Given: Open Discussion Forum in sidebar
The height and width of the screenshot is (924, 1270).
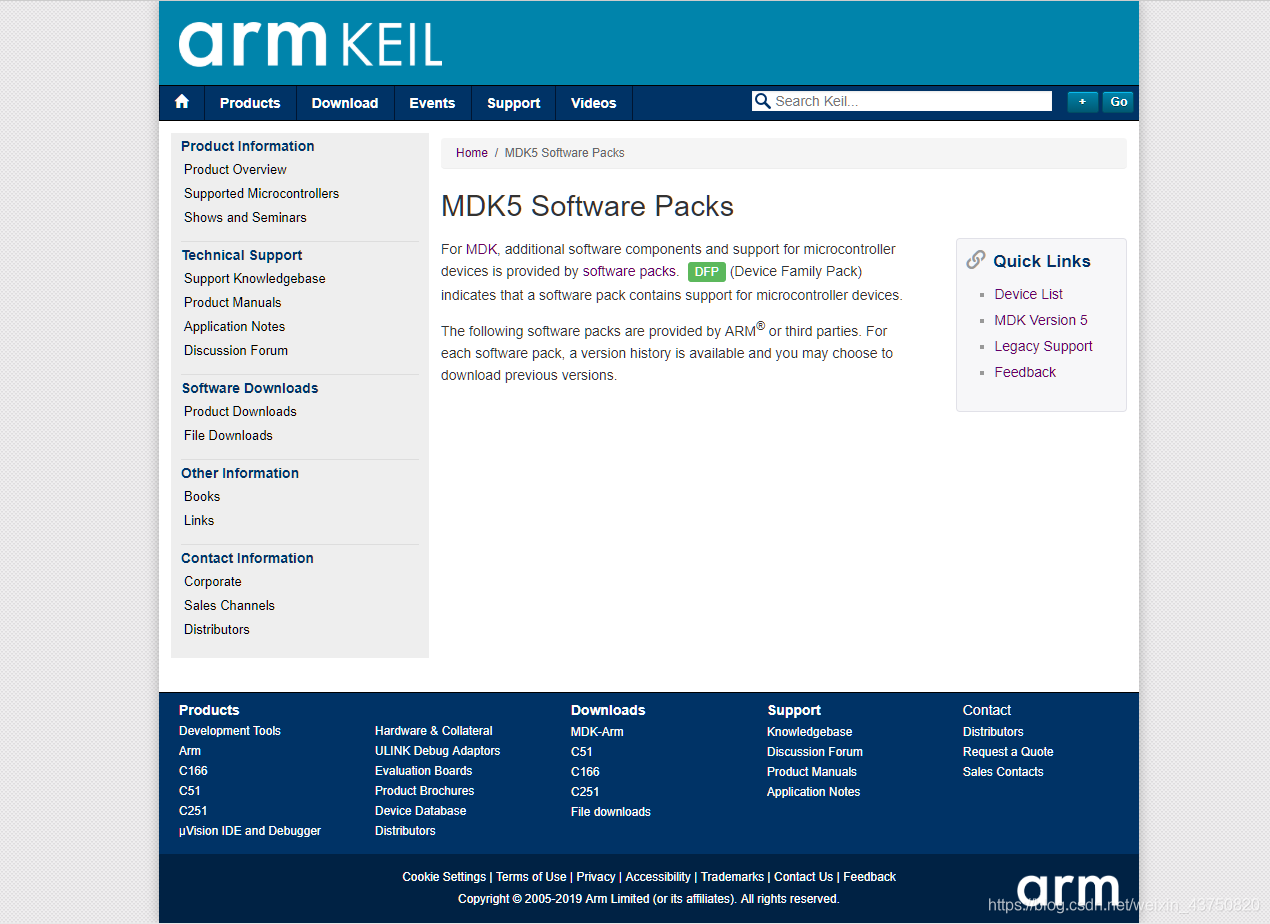Looking at the screenshot, I should tap(236, 350).
